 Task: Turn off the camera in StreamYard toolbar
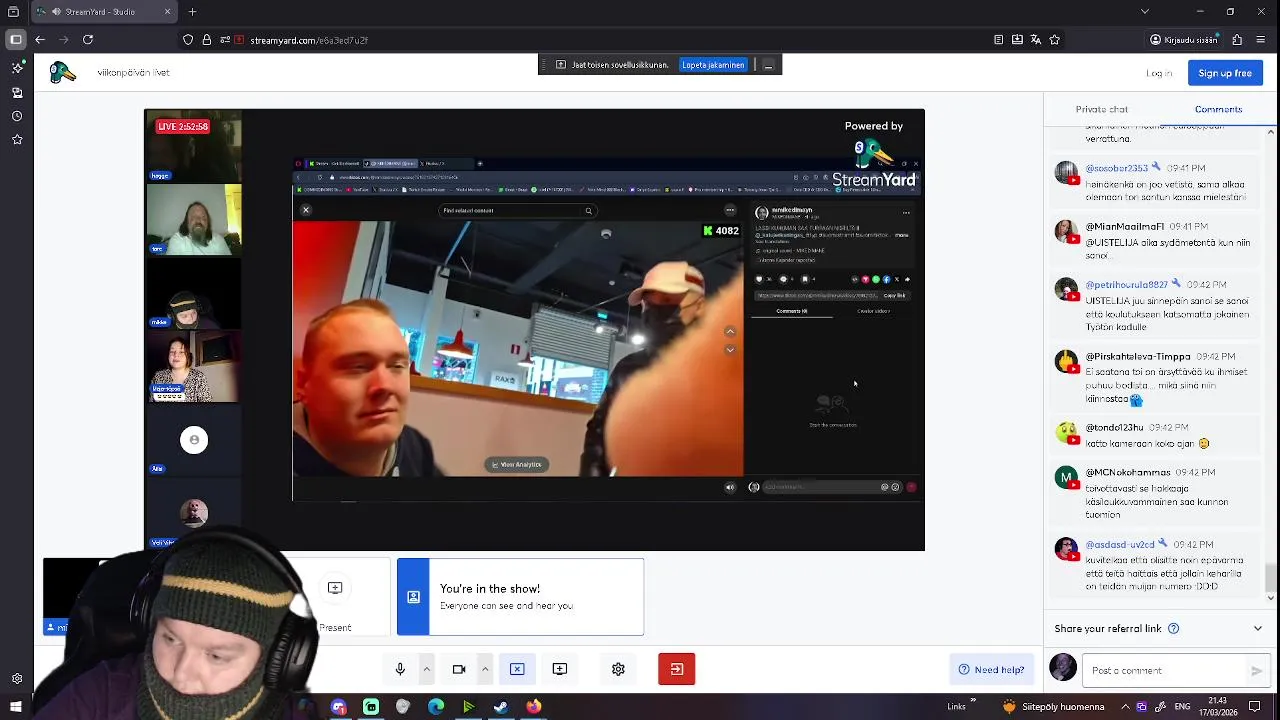click(459, 669)
